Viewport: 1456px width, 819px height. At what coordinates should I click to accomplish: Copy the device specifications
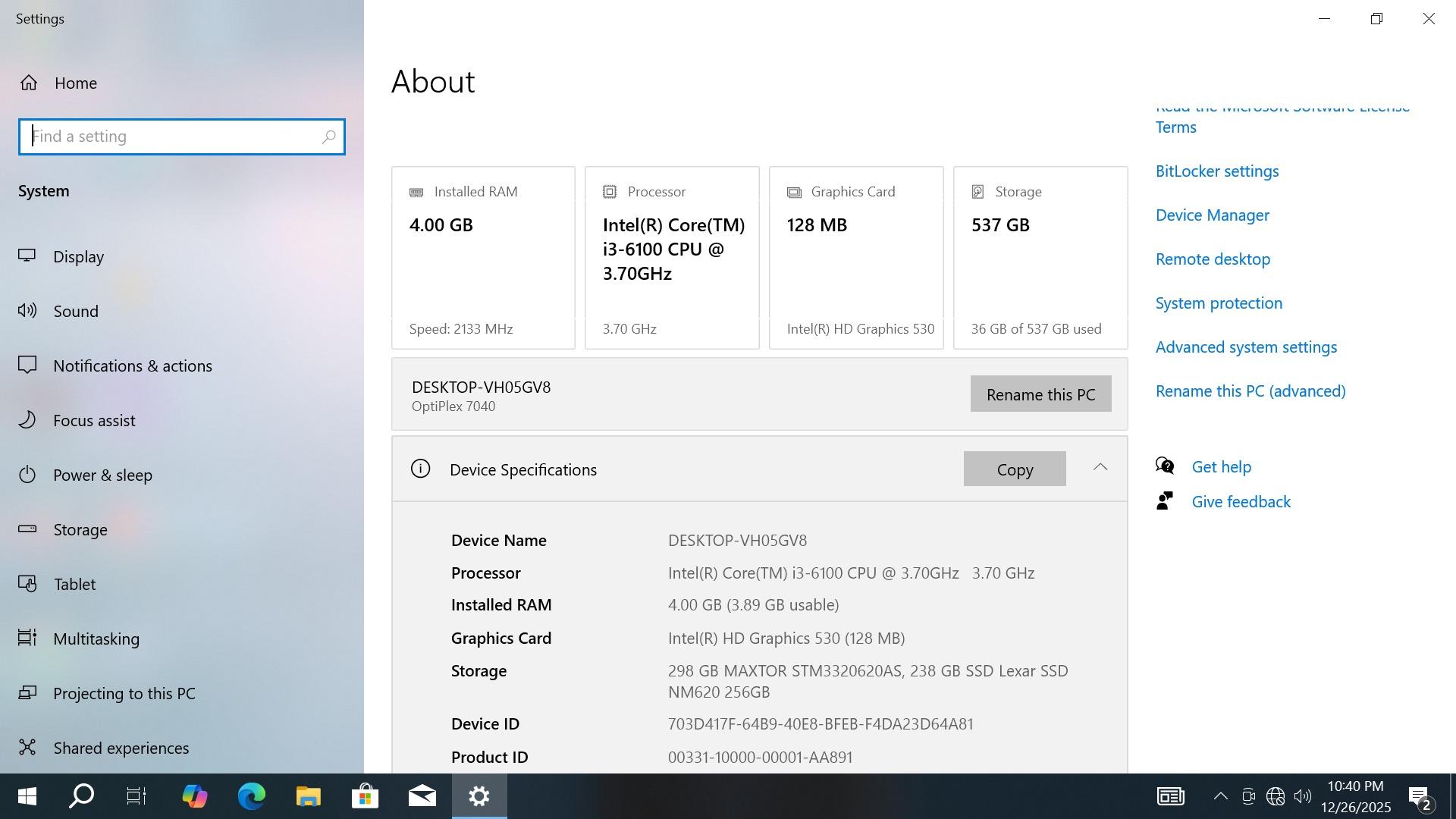(x=1014, y=469)
